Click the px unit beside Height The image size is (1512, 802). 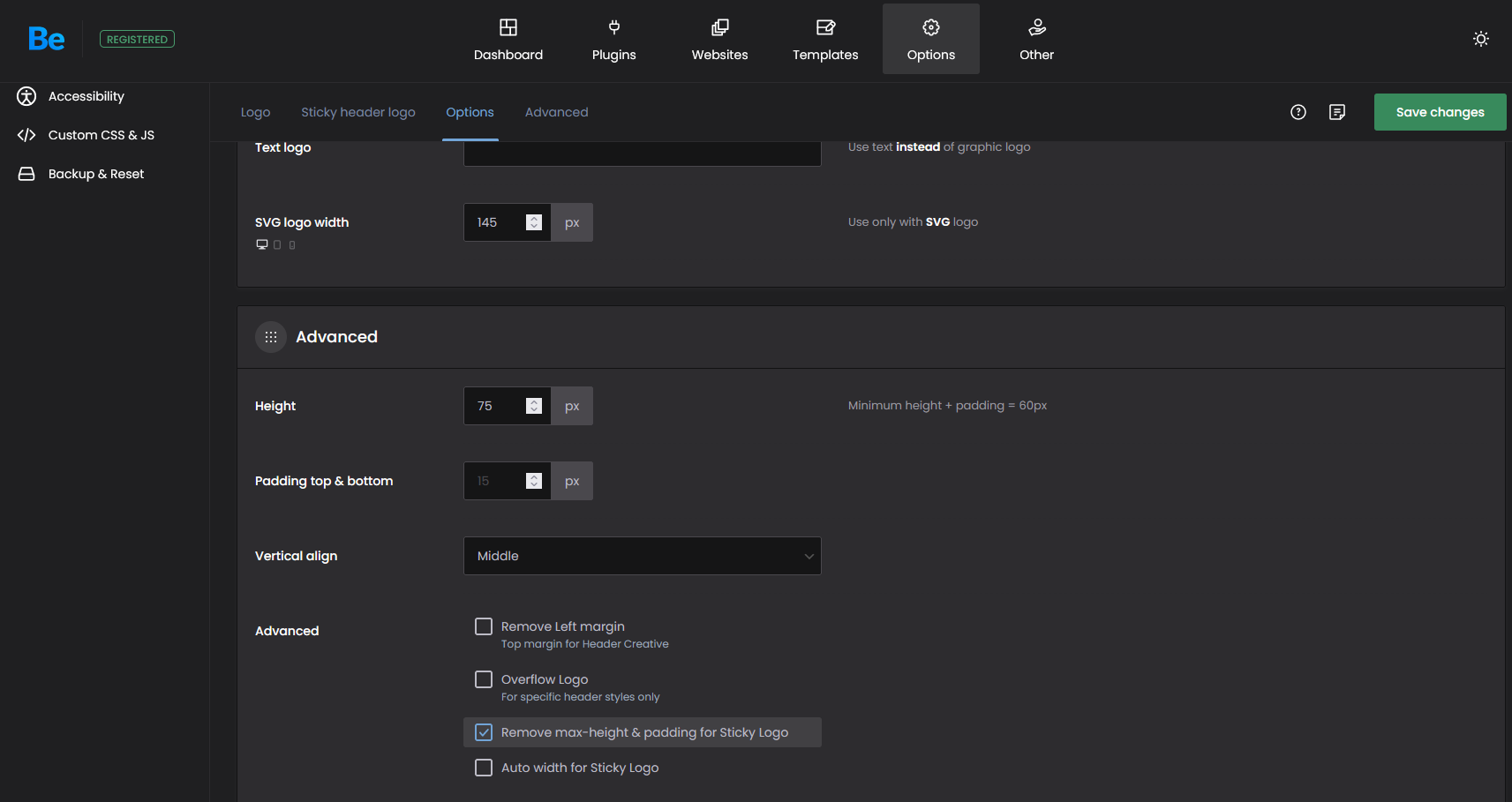click(x=572, y=406)
